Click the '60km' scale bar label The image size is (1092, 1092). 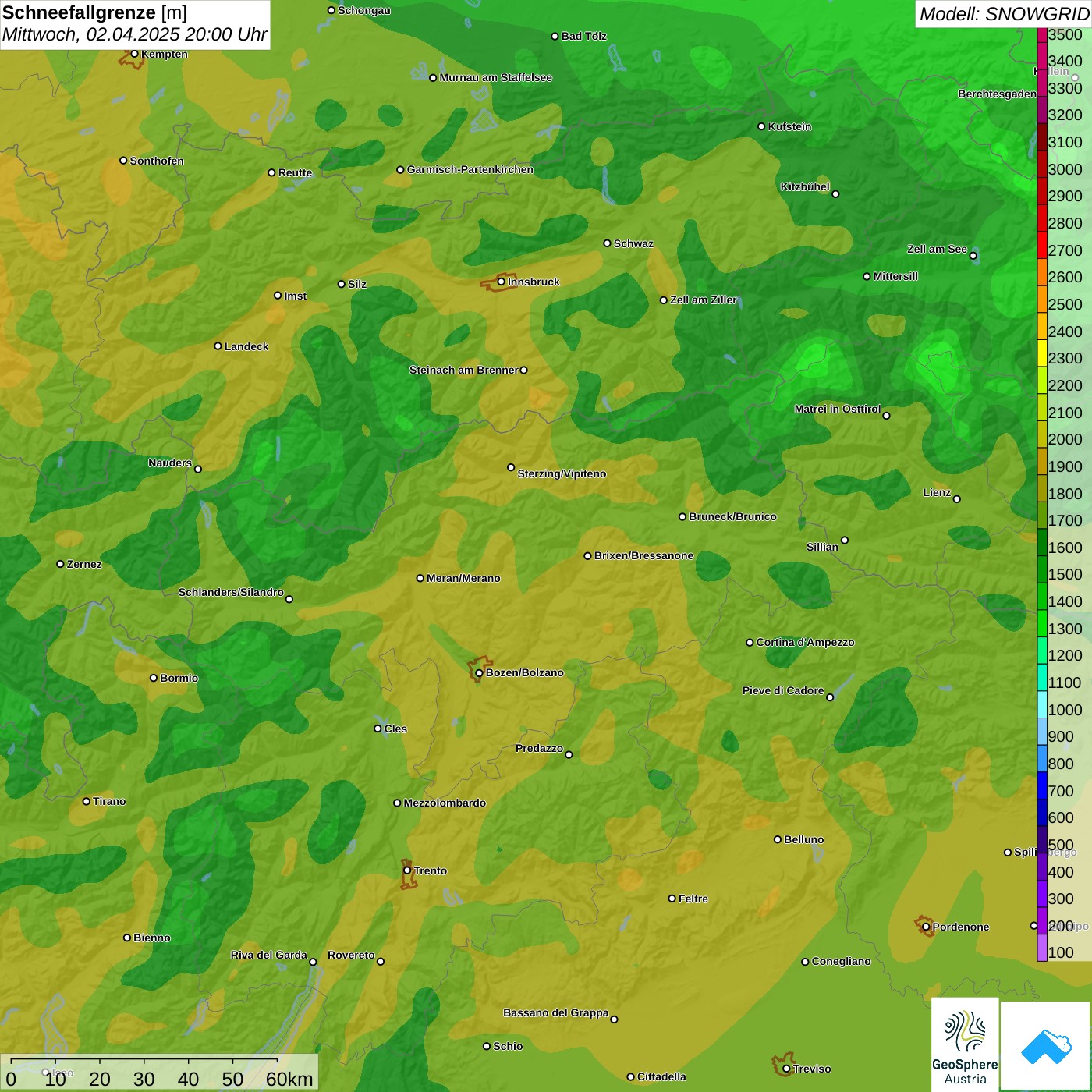(289, 1080)
